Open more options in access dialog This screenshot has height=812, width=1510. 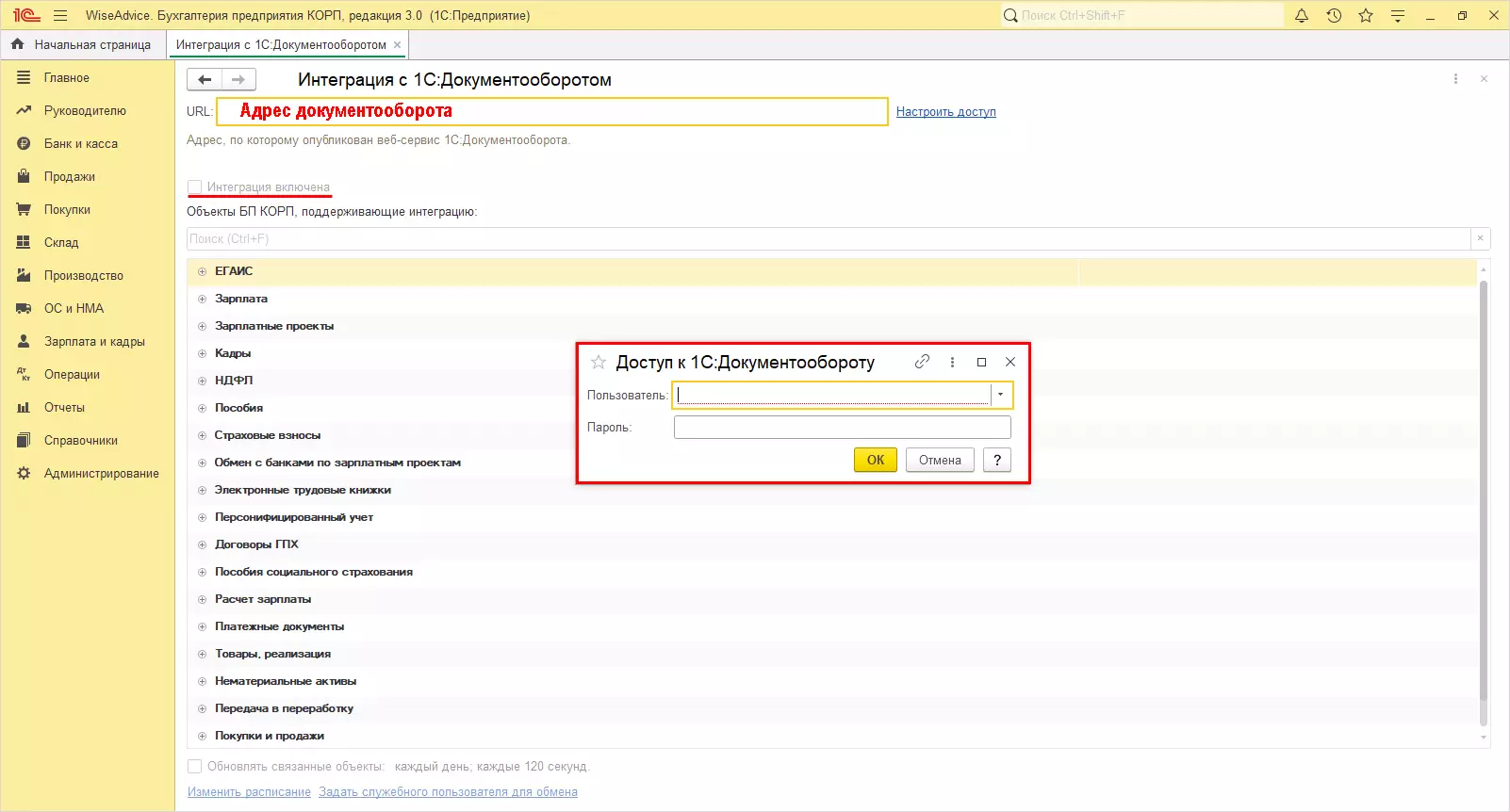[x=952, y=362]
